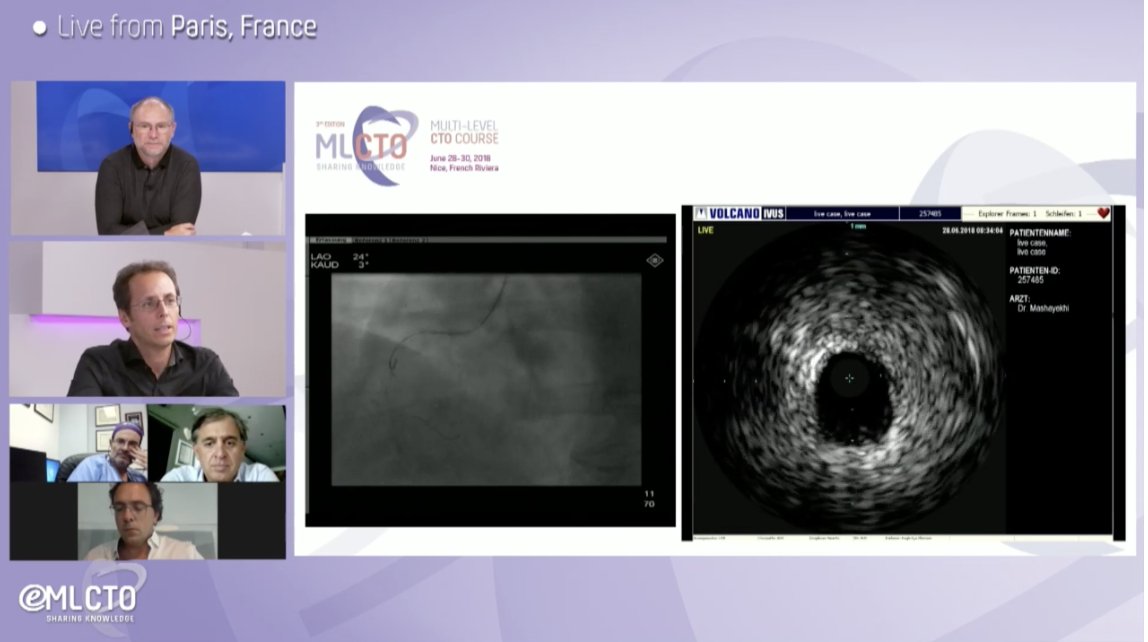Click the diamond marker icon on the angiogram
The image size is (1148, 642).
point(655,260)
